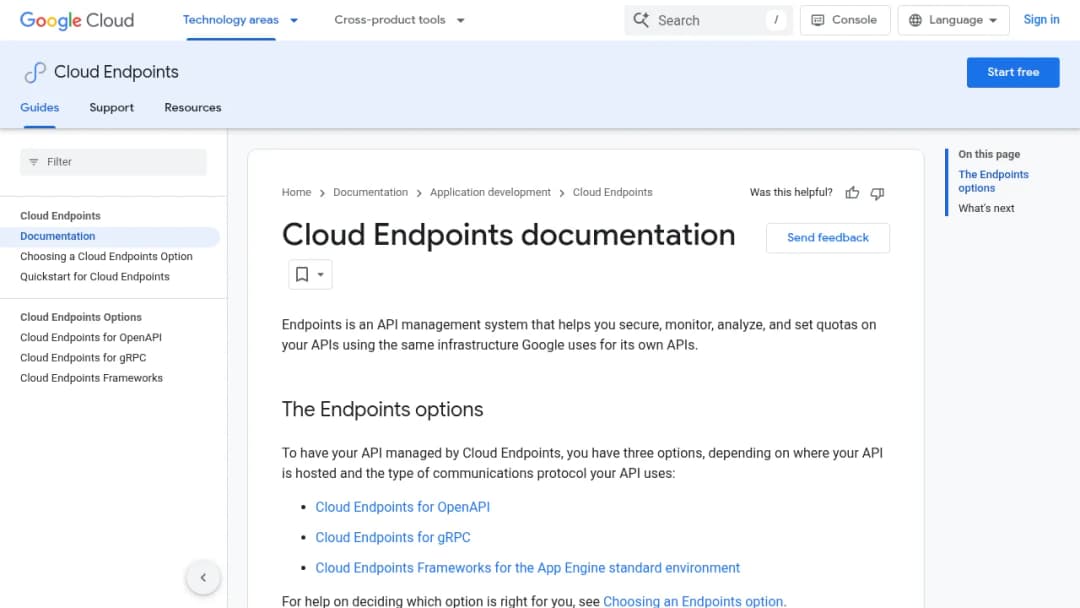Click the Cloud Endpoints sidebar heading

pos(60,216)
